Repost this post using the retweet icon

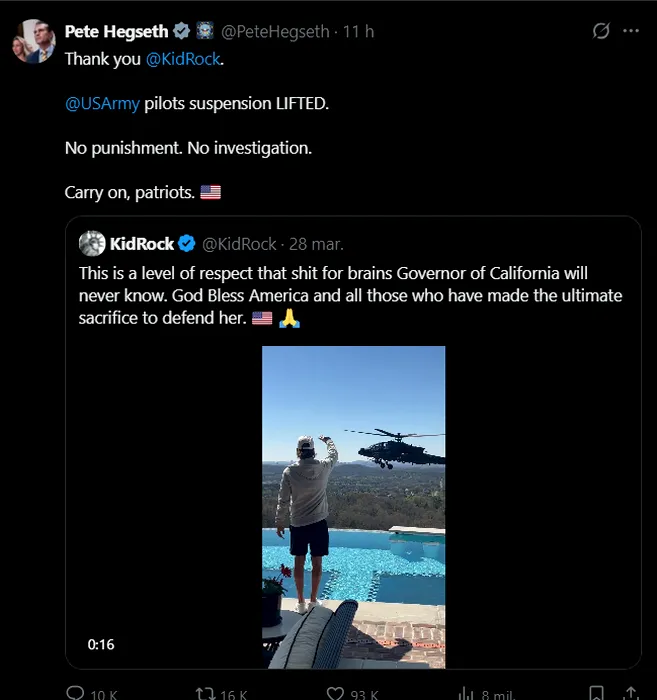(205, 693)
